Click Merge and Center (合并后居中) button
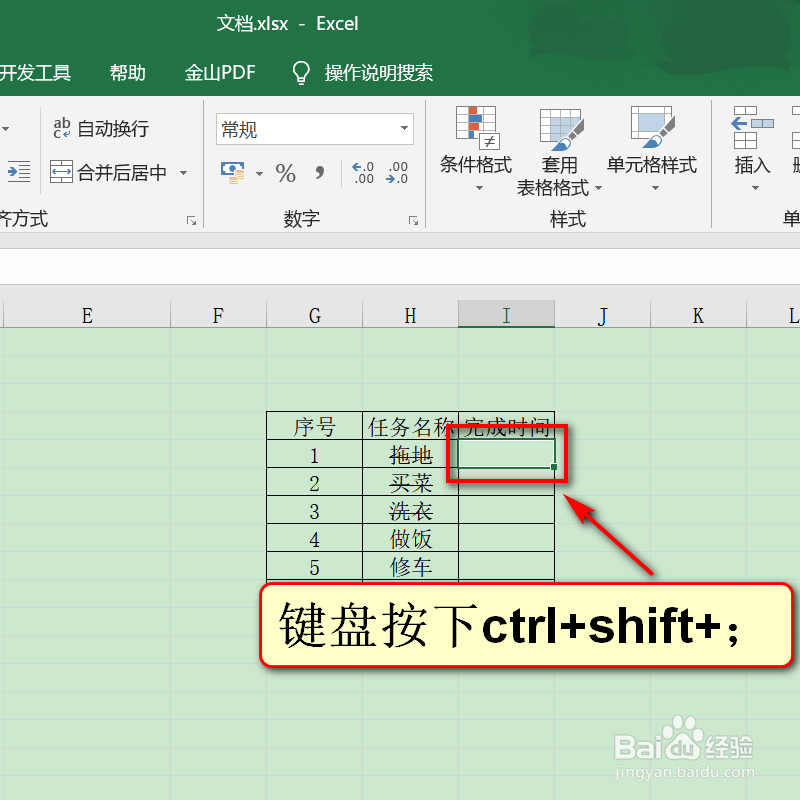Viewport: 800px width, 800px height. (108, 172)
